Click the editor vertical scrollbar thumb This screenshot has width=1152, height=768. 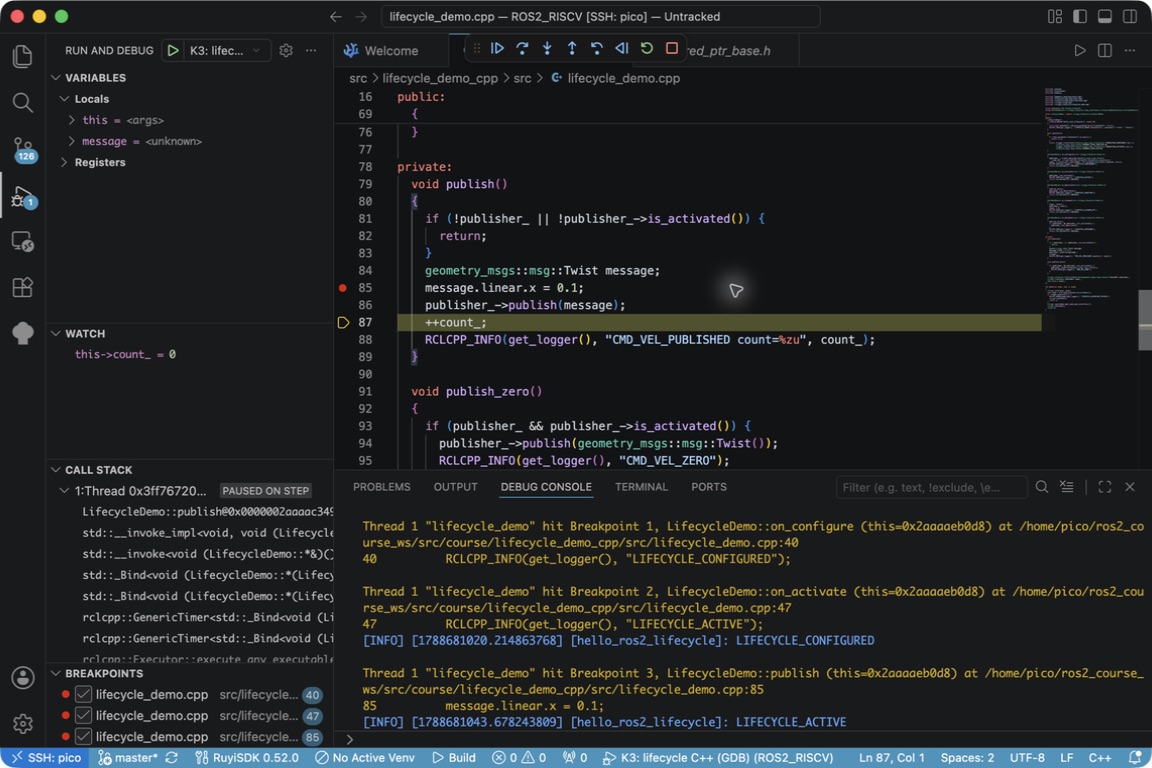tap(1145, 320)
